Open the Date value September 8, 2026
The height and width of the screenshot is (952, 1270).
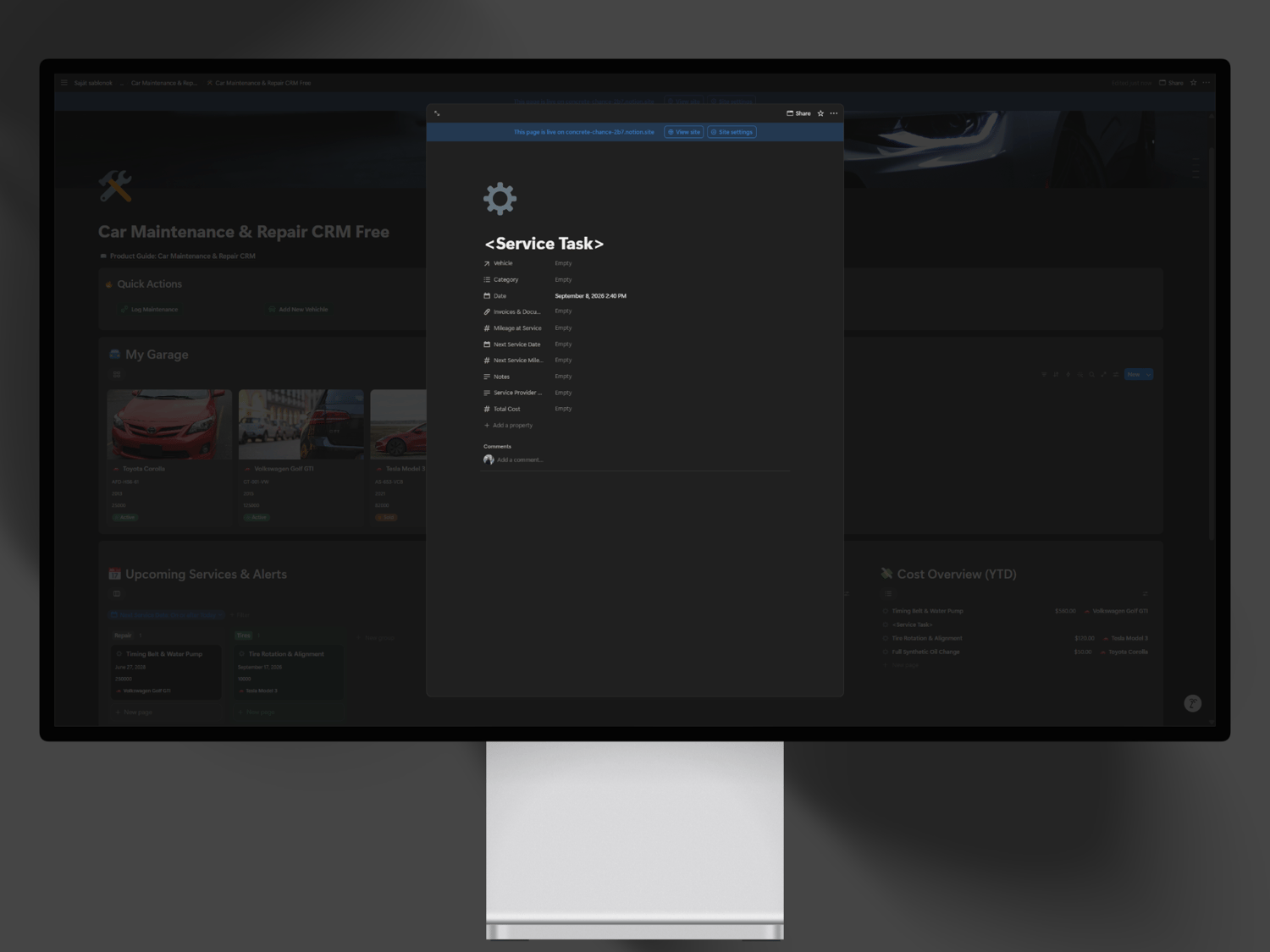(590, 296)
